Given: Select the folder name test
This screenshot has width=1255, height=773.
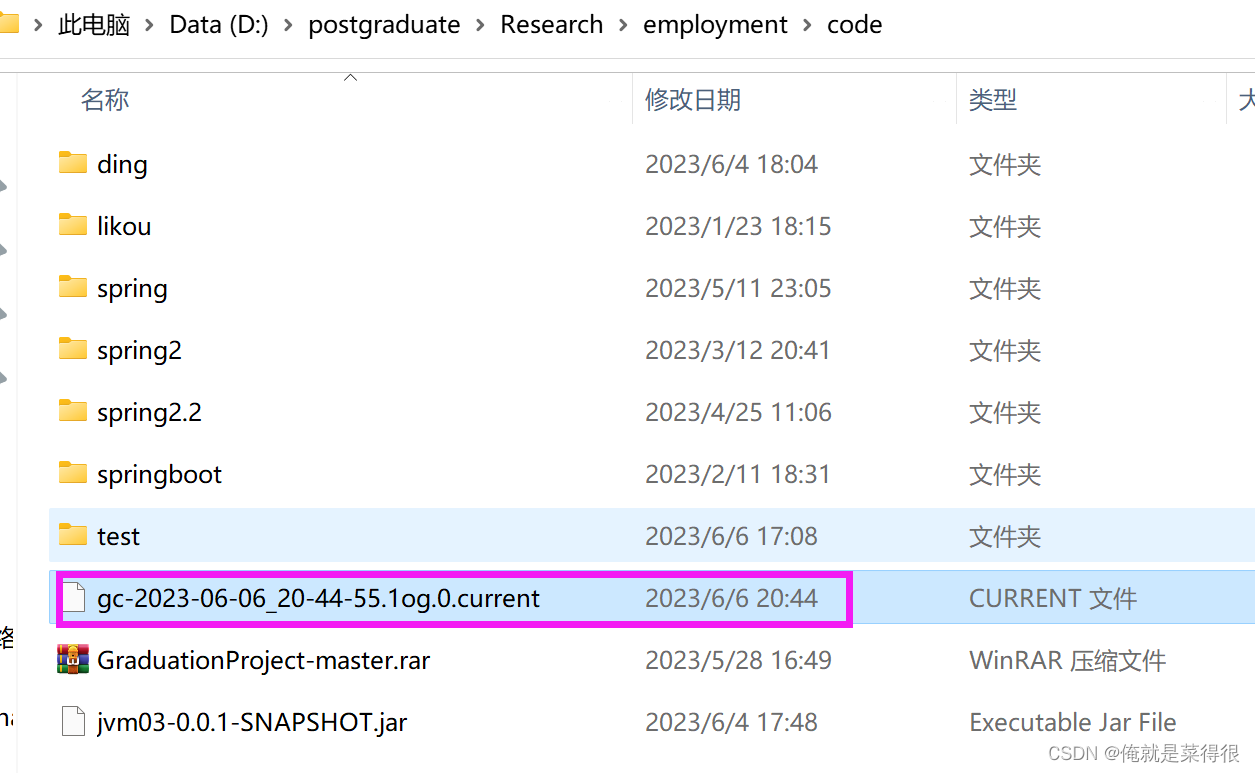Looking at the screenshot, I should (118, 537).
